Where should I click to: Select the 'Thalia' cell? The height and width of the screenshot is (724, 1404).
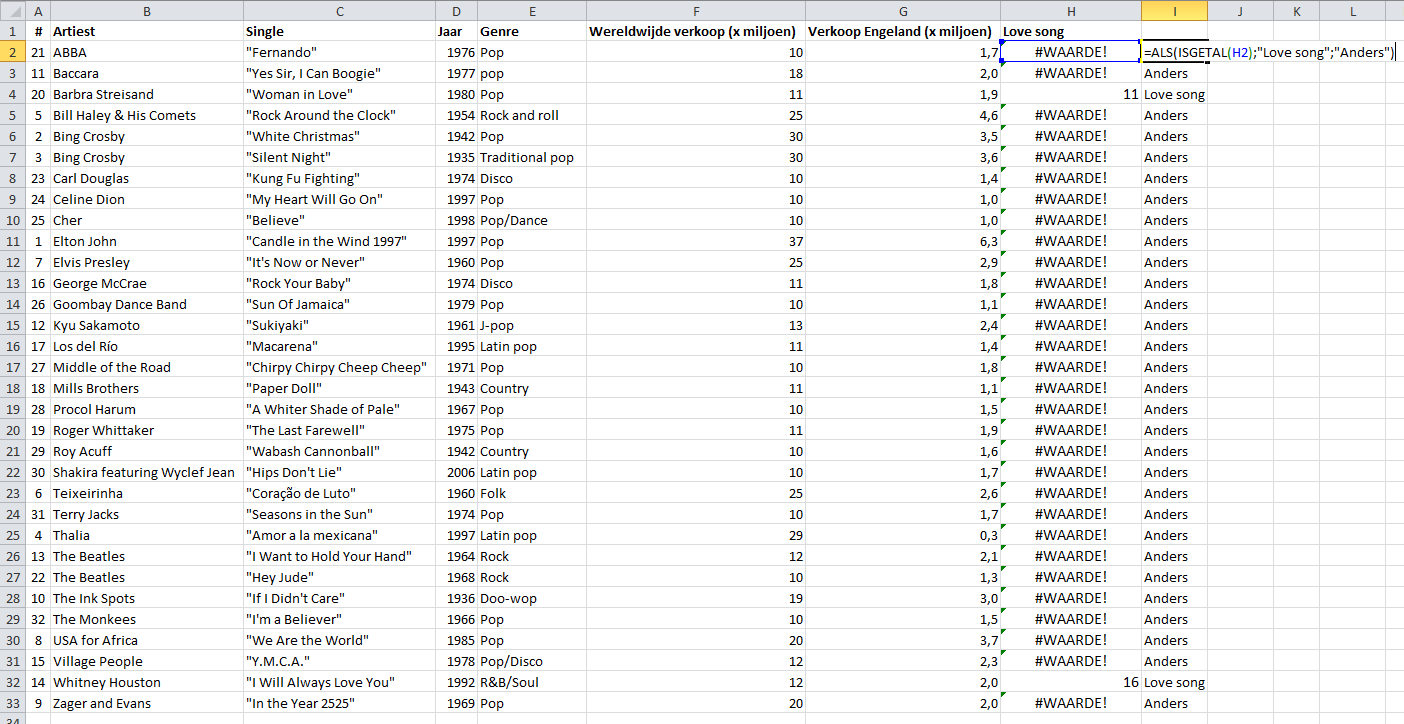146,535
